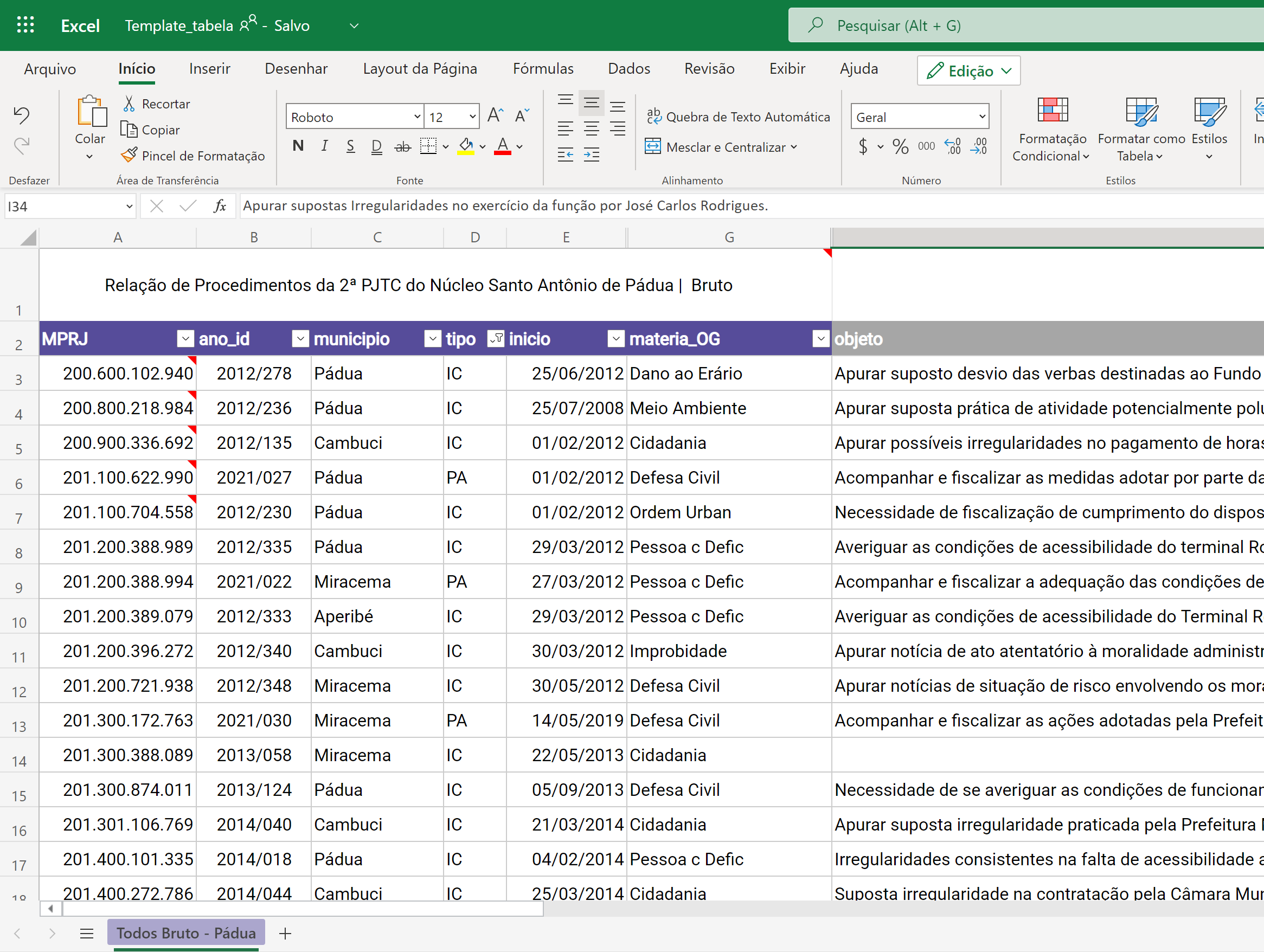This screenshot has width=1264, height=952.
Task: Click the Redo arrow icon
Action: coord(22,145)
